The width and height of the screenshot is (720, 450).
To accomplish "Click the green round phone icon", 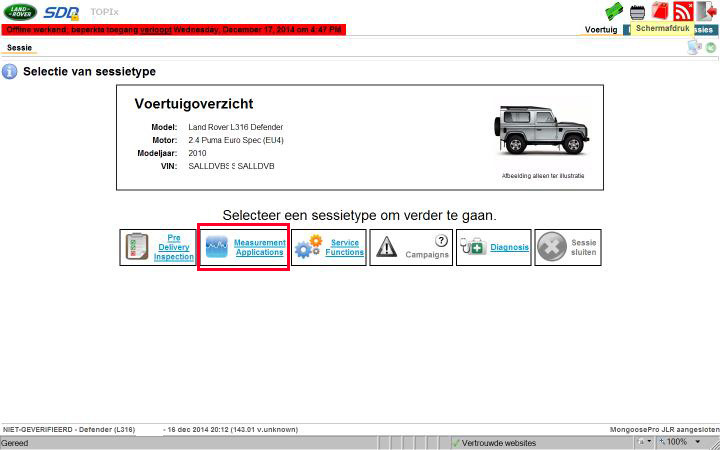I will tap(711, 48).
